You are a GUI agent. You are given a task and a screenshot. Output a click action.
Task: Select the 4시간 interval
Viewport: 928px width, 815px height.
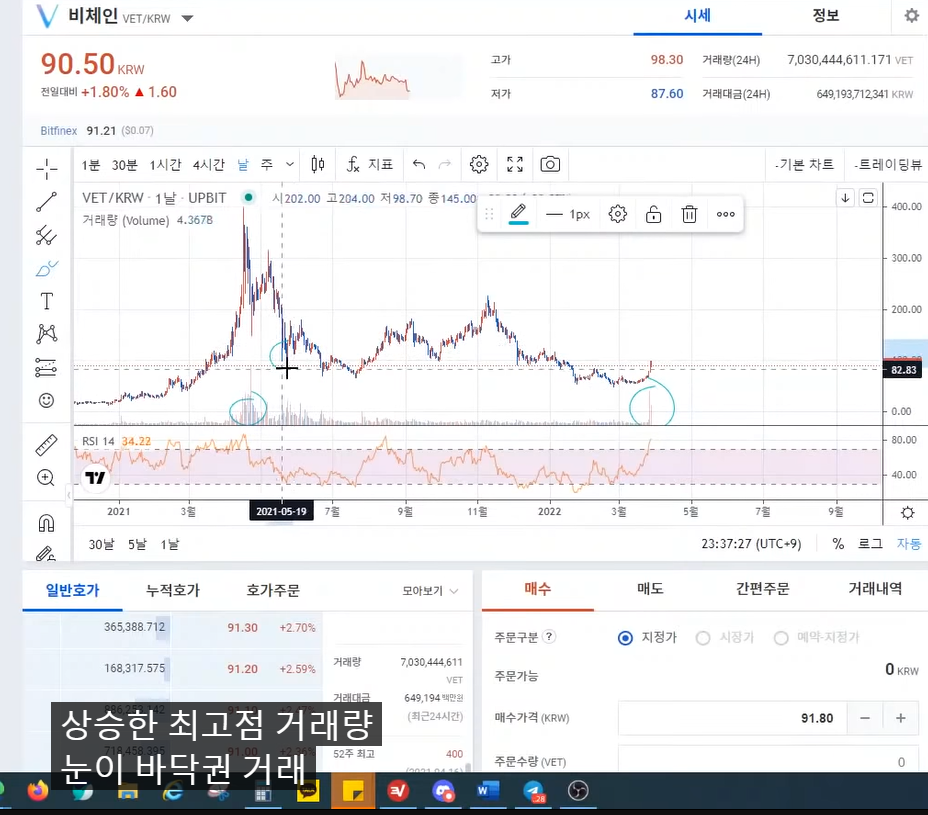coord(208,165)
